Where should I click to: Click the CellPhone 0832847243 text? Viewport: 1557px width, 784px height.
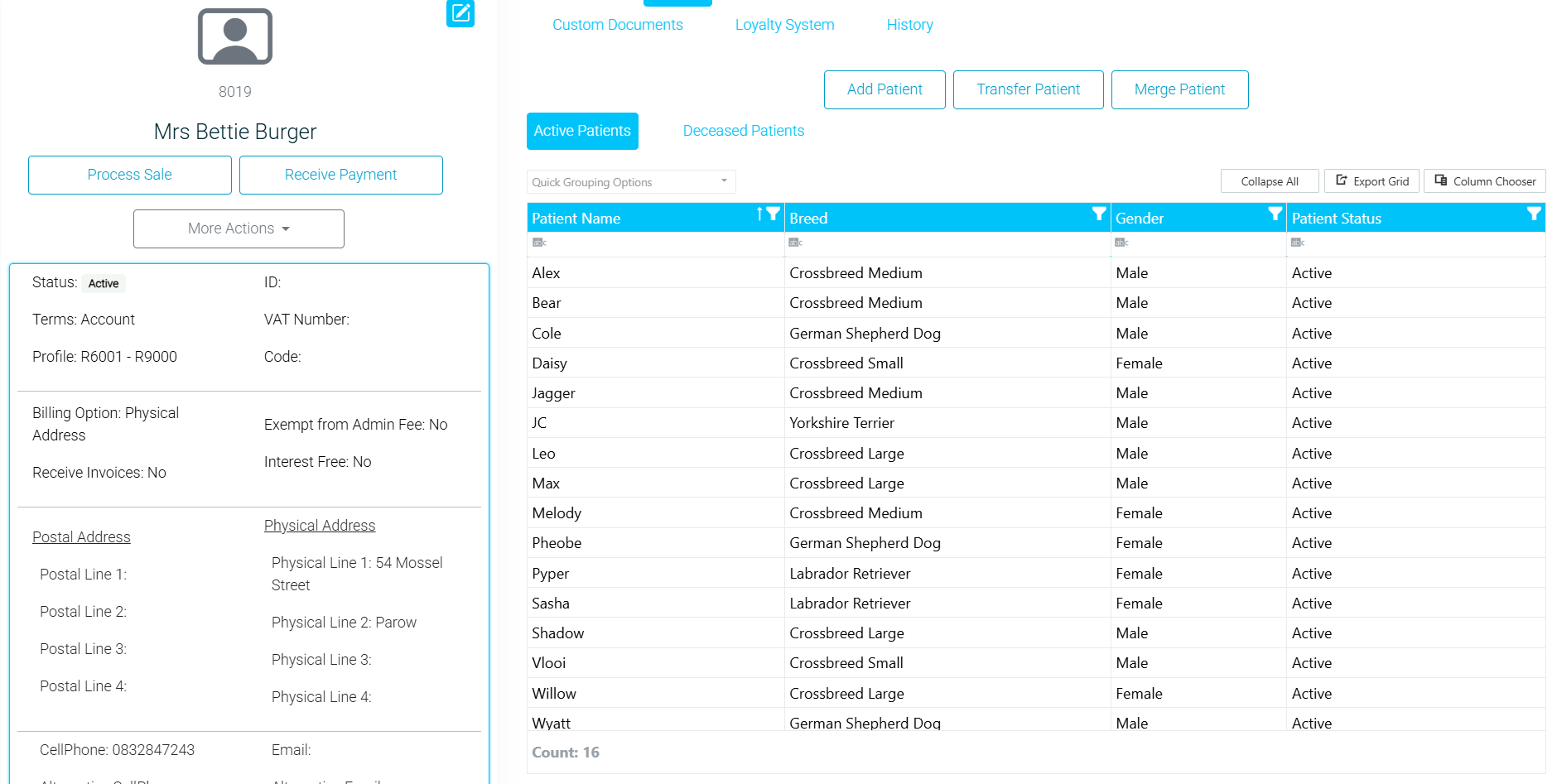[x=117, y=750]
